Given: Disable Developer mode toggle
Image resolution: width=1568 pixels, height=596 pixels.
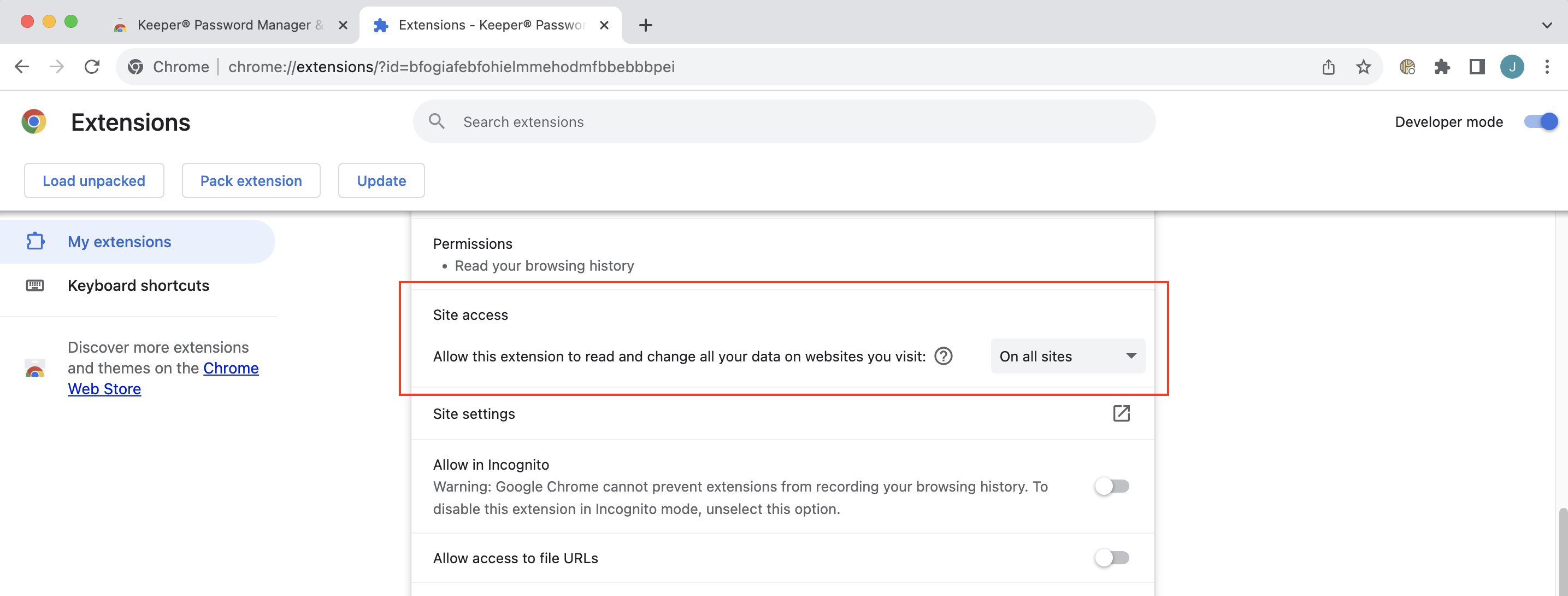Looking at the screenshot, I should [1541, 121].
